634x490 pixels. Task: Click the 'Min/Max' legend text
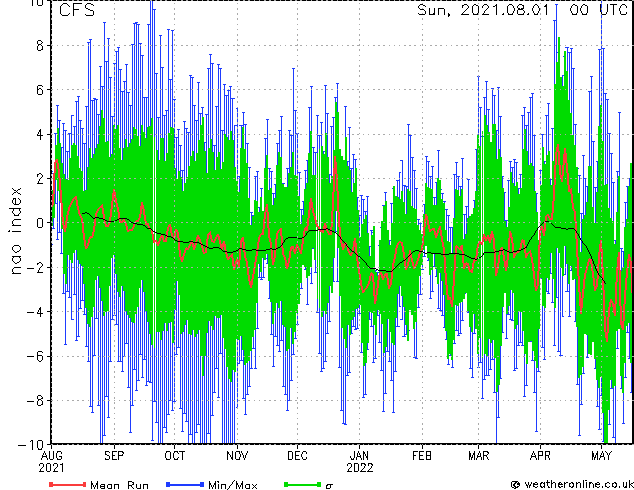click(233, 485)
